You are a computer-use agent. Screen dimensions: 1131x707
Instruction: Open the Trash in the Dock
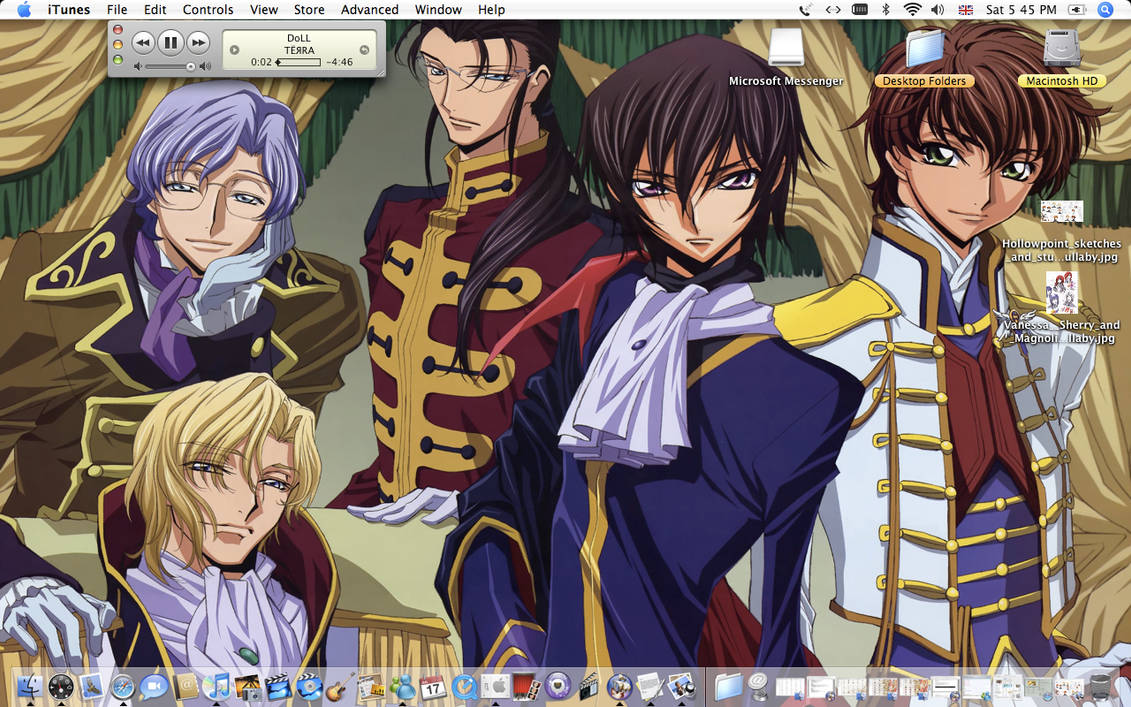coord(1100,685)
